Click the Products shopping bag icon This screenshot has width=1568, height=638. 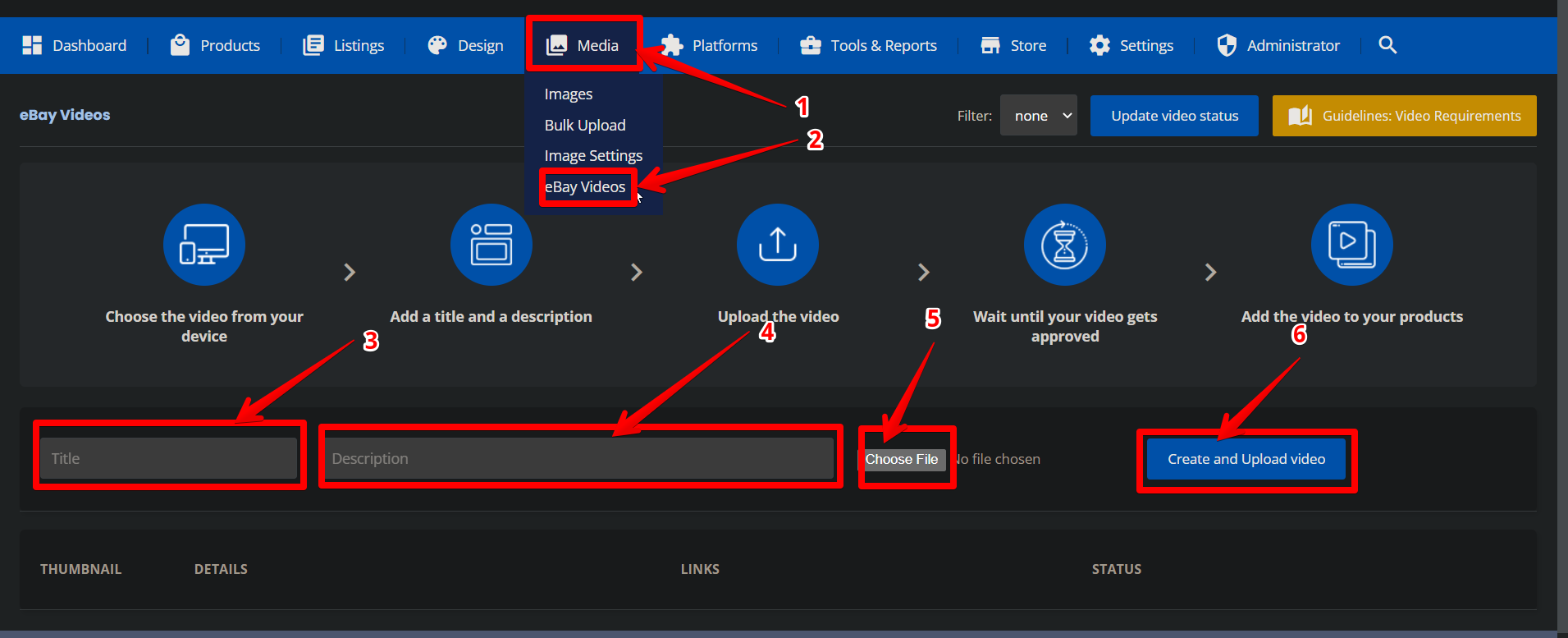pos(180,45)
